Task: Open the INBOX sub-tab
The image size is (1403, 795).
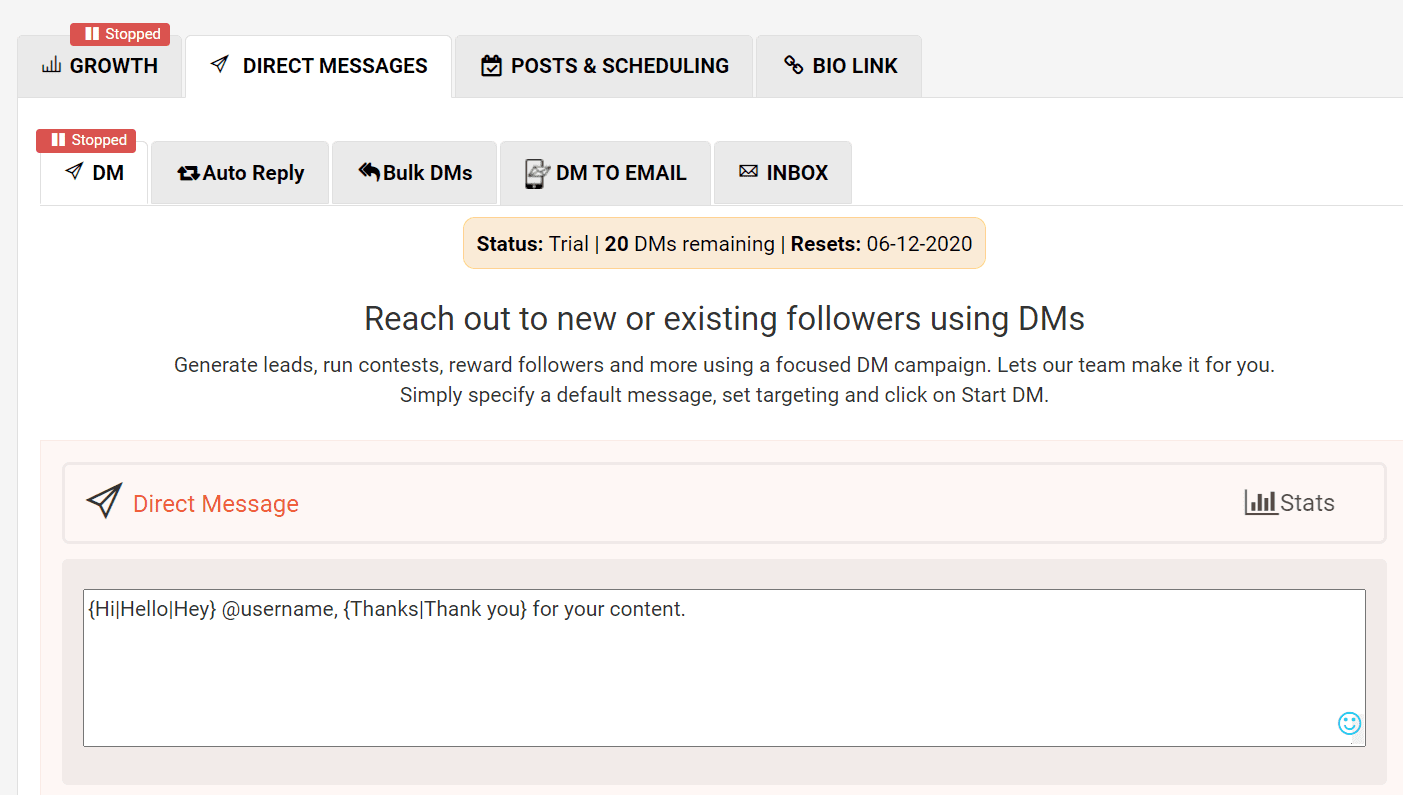Action: (x=783, y=171)
